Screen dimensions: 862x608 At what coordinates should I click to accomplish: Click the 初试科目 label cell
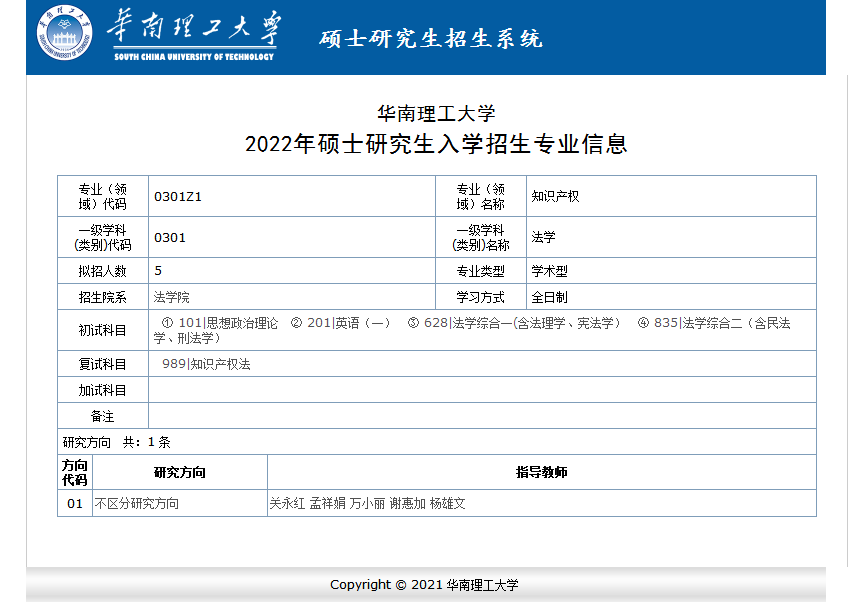pyautogui.click(x=103, y=330)
